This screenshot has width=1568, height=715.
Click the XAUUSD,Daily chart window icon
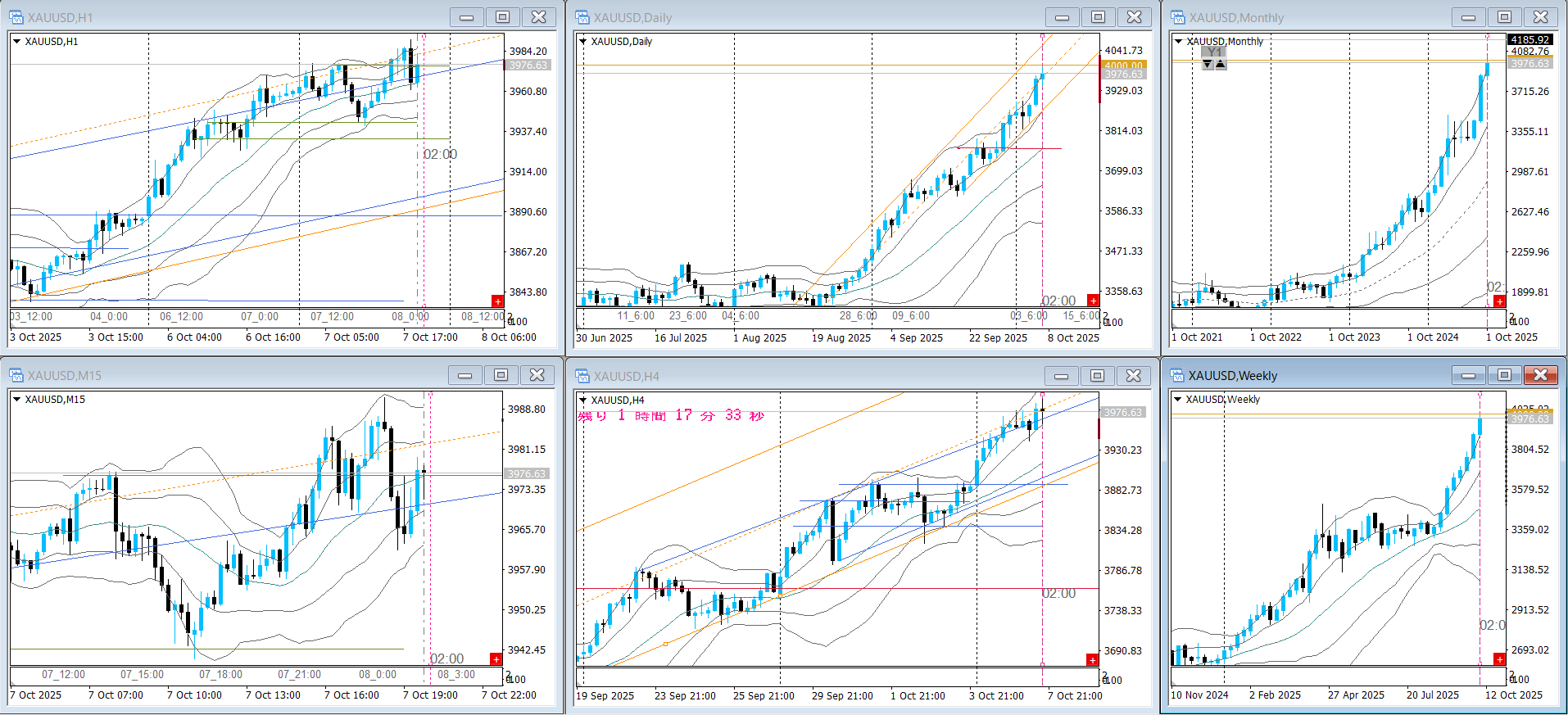582,17
